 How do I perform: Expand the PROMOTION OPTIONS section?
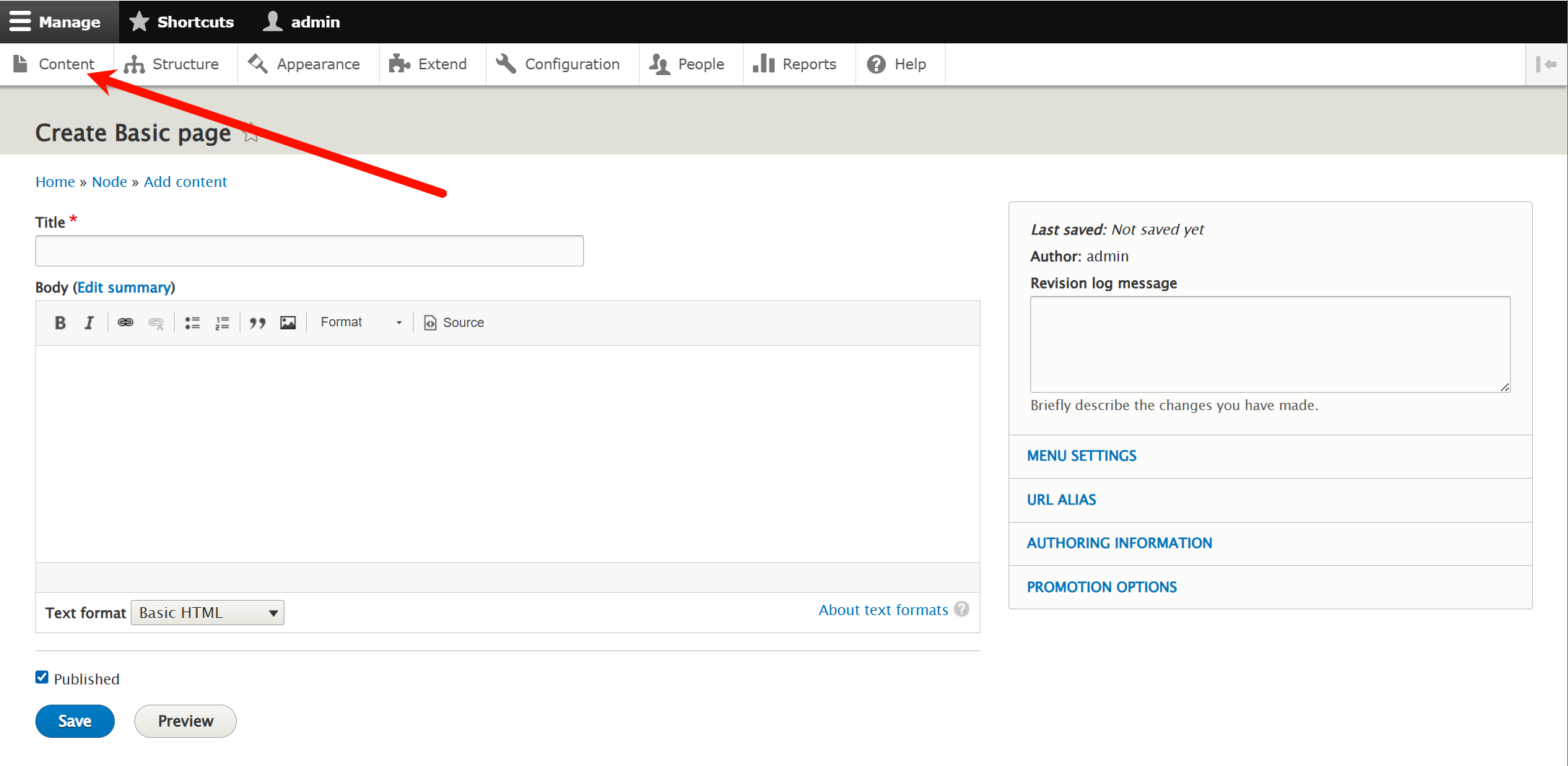(1102, 588)
